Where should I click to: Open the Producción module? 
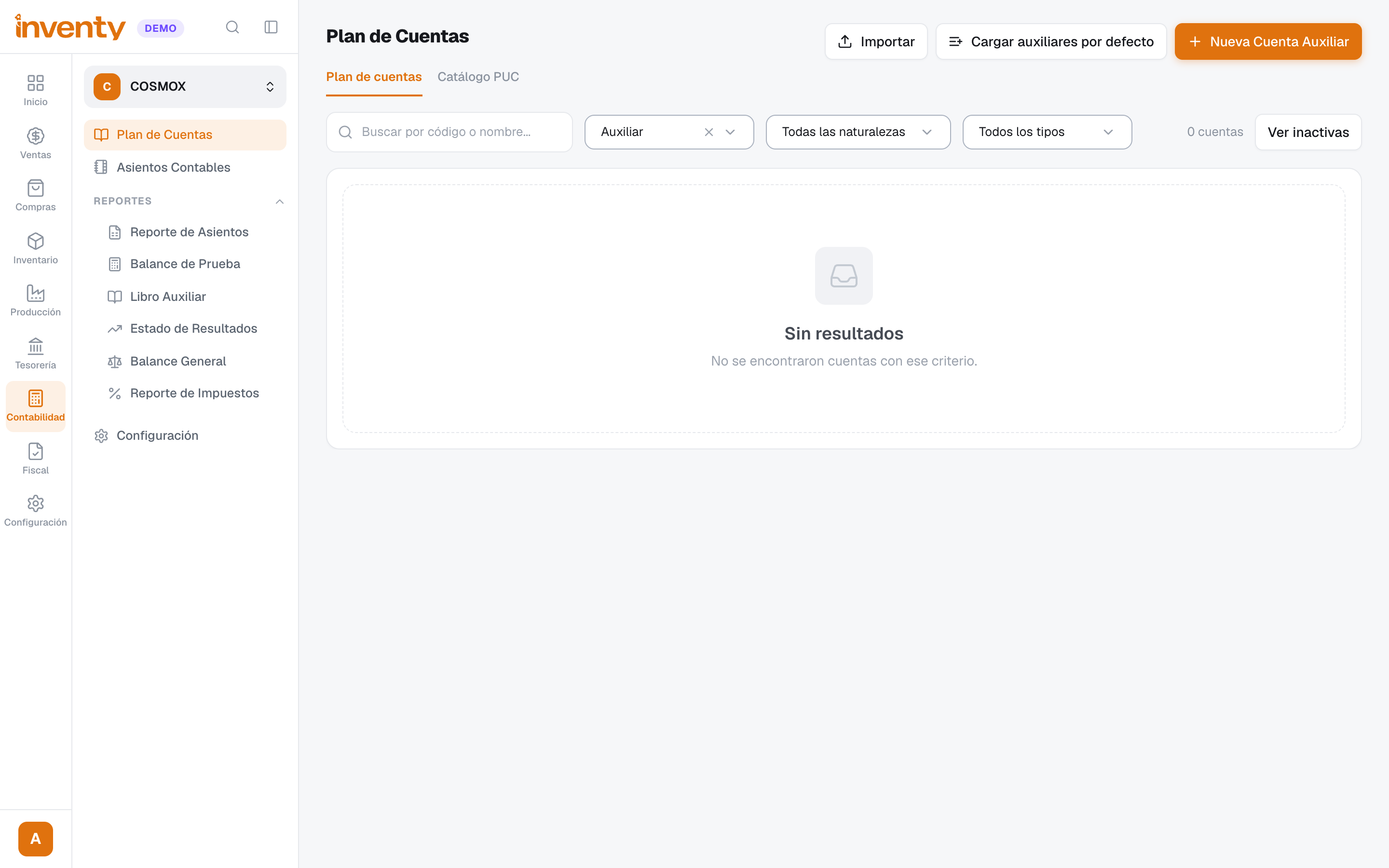point(36,300)
